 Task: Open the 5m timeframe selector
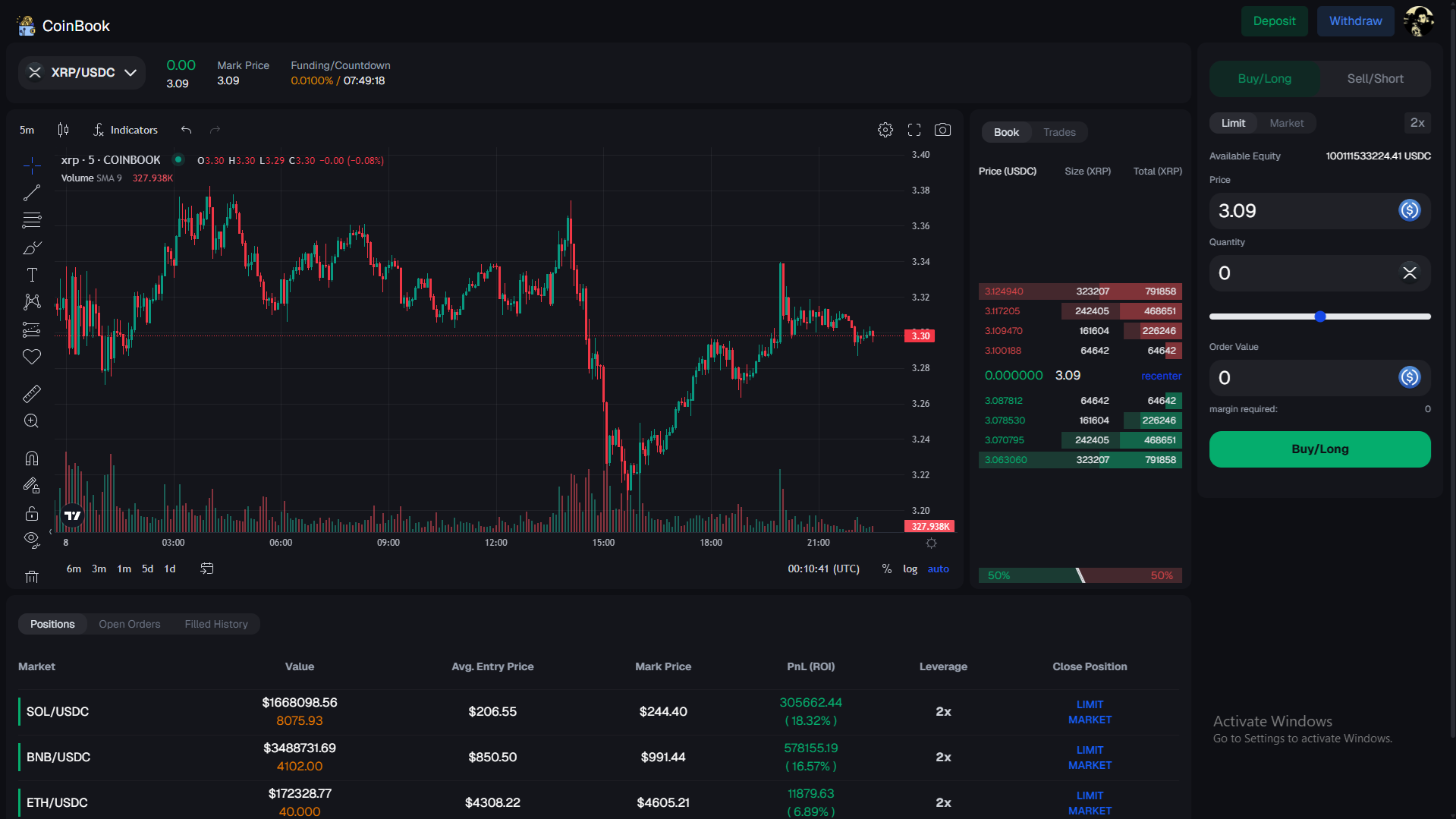[27, 130]
